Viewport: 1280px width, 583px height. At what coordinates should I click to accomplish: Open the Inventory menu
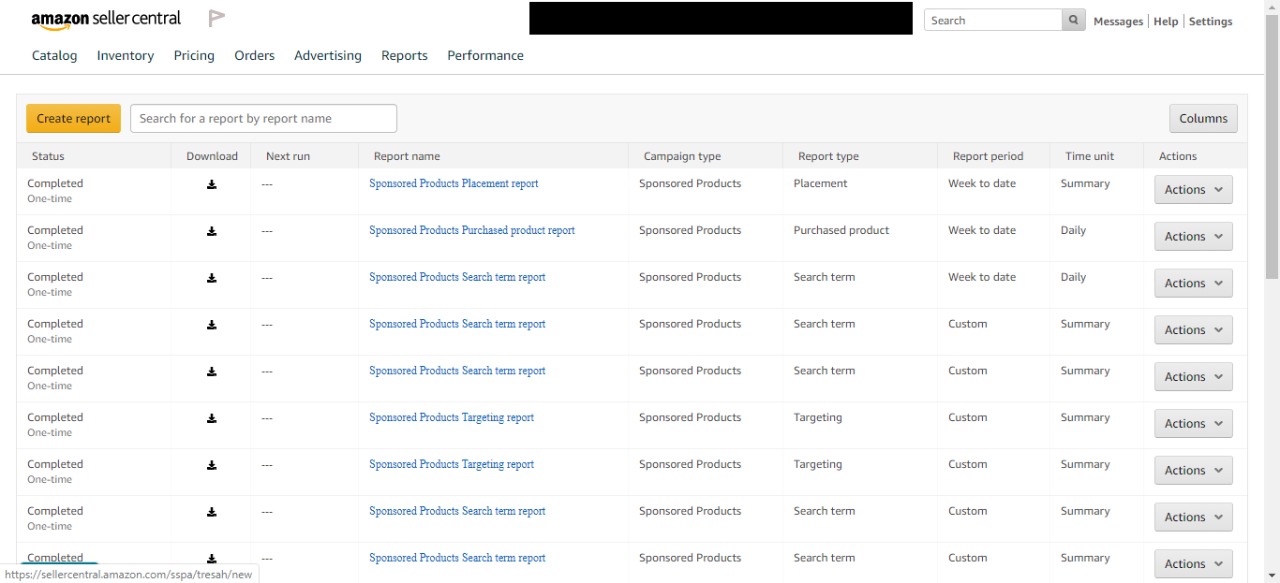click(x=125, y=56)
